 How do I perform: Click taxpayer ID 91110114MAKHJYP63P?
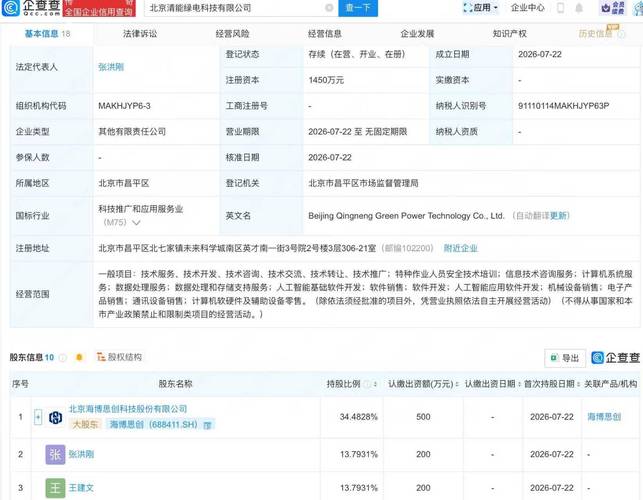(563, 106)
